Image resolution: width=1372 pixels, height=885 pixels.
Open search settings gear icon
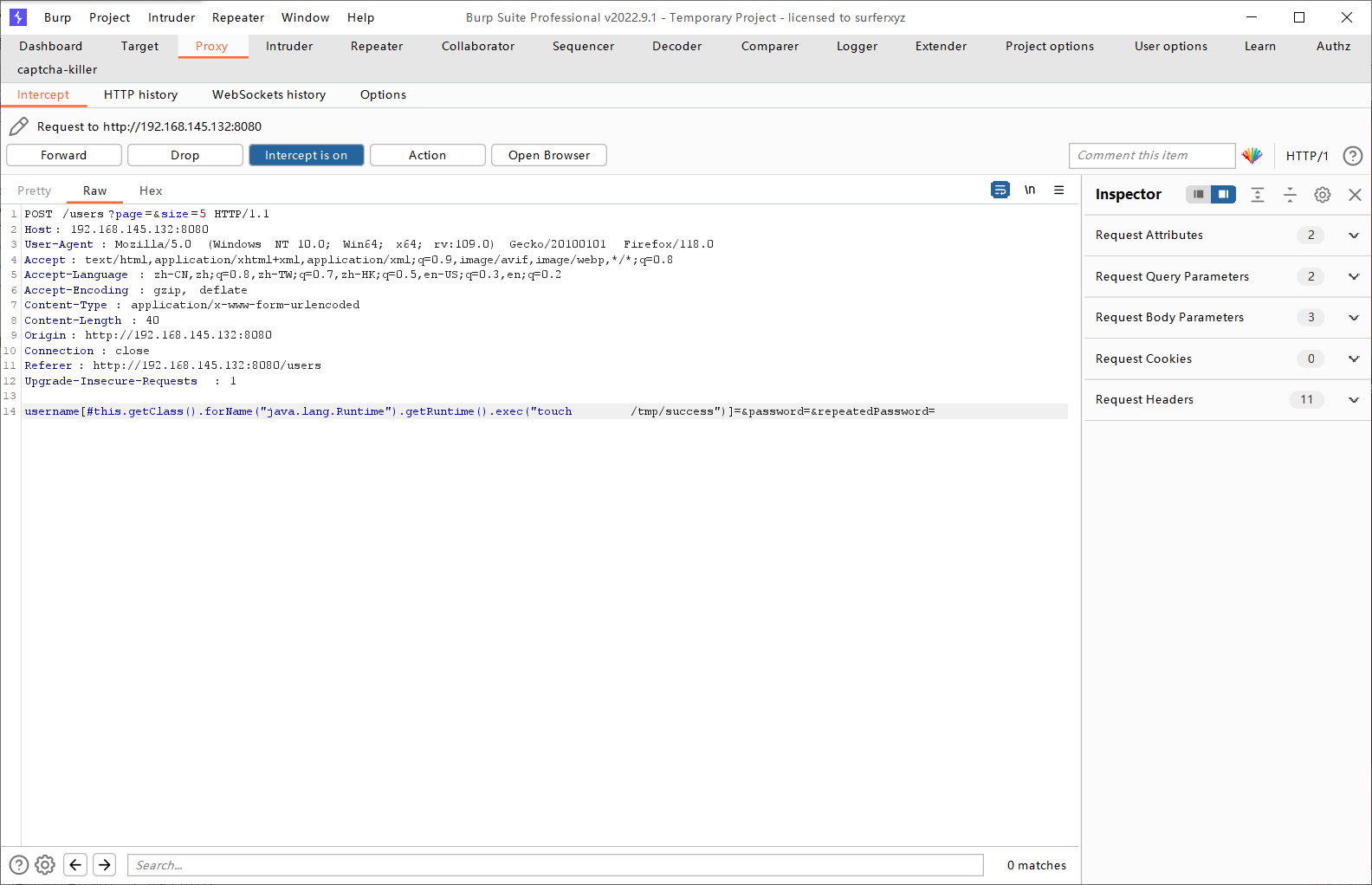coord(45,864)
